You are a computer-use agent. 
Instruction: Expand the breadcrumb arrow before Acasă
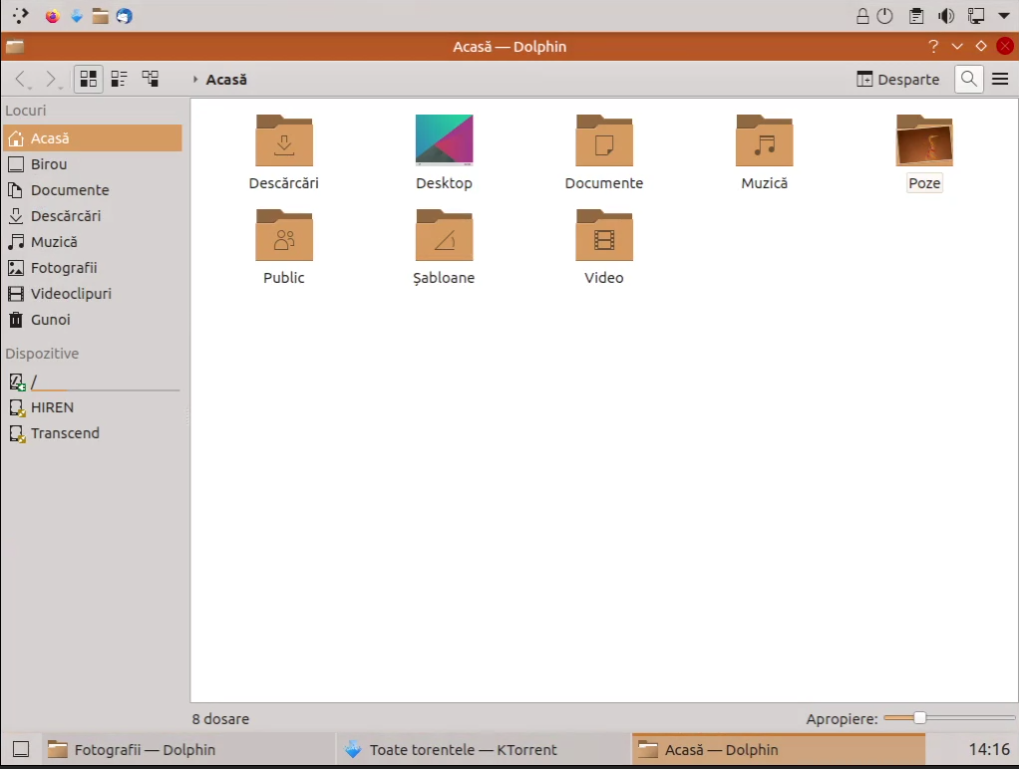[x=195, y=79]
